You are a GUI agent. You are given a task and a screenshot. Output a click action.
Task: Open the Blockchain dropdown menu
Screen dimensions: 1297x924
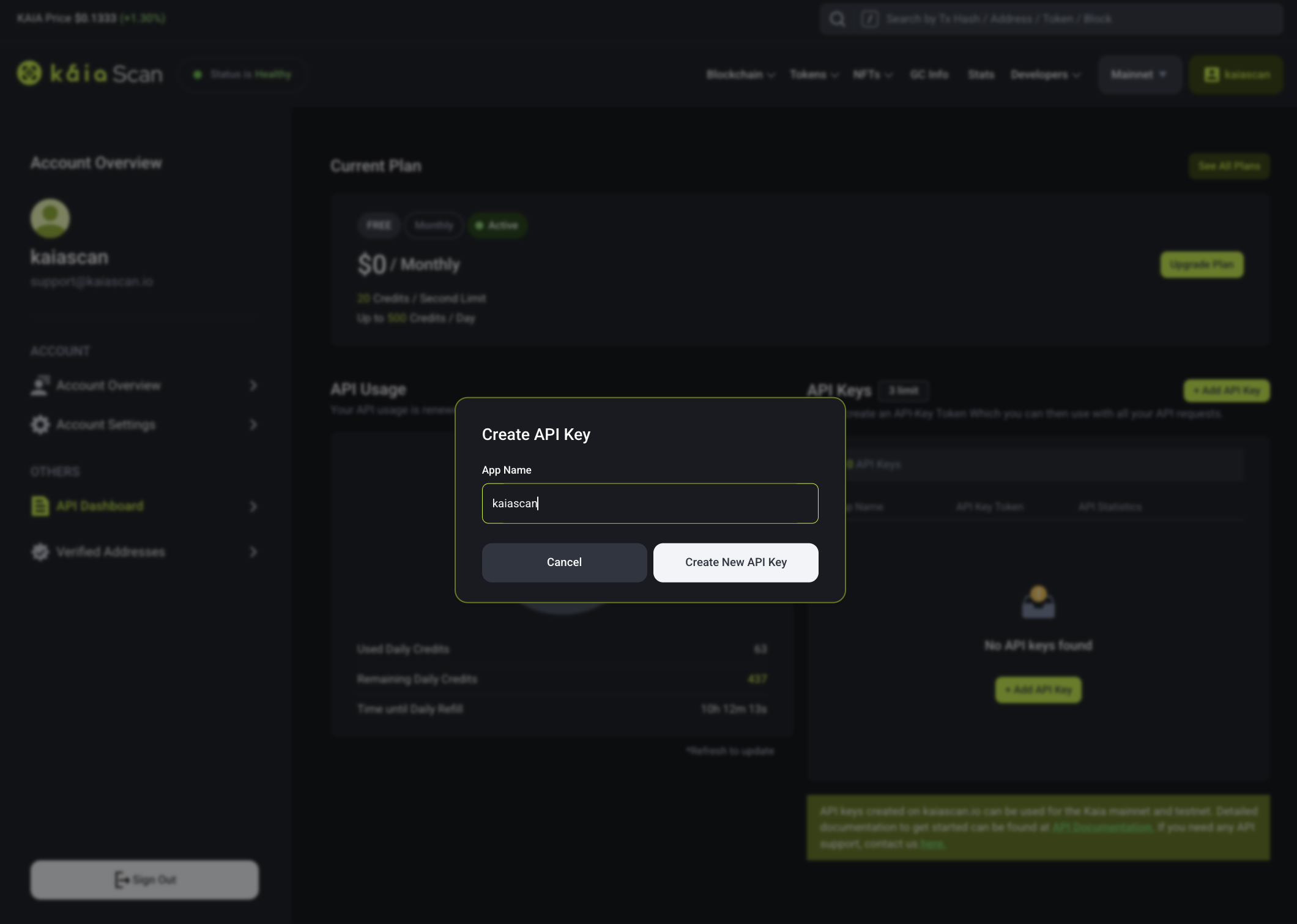(740, 75)
